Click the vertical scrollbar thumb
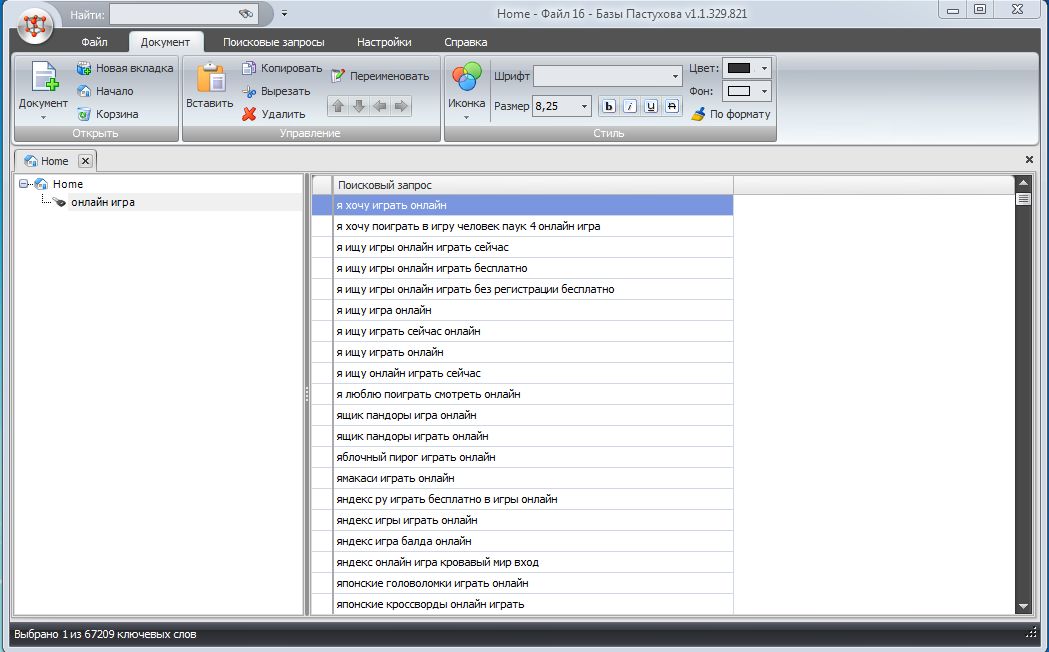The height and width of the screenshot is (652, 1049). pyautogui.click(x=1022, y=199)
